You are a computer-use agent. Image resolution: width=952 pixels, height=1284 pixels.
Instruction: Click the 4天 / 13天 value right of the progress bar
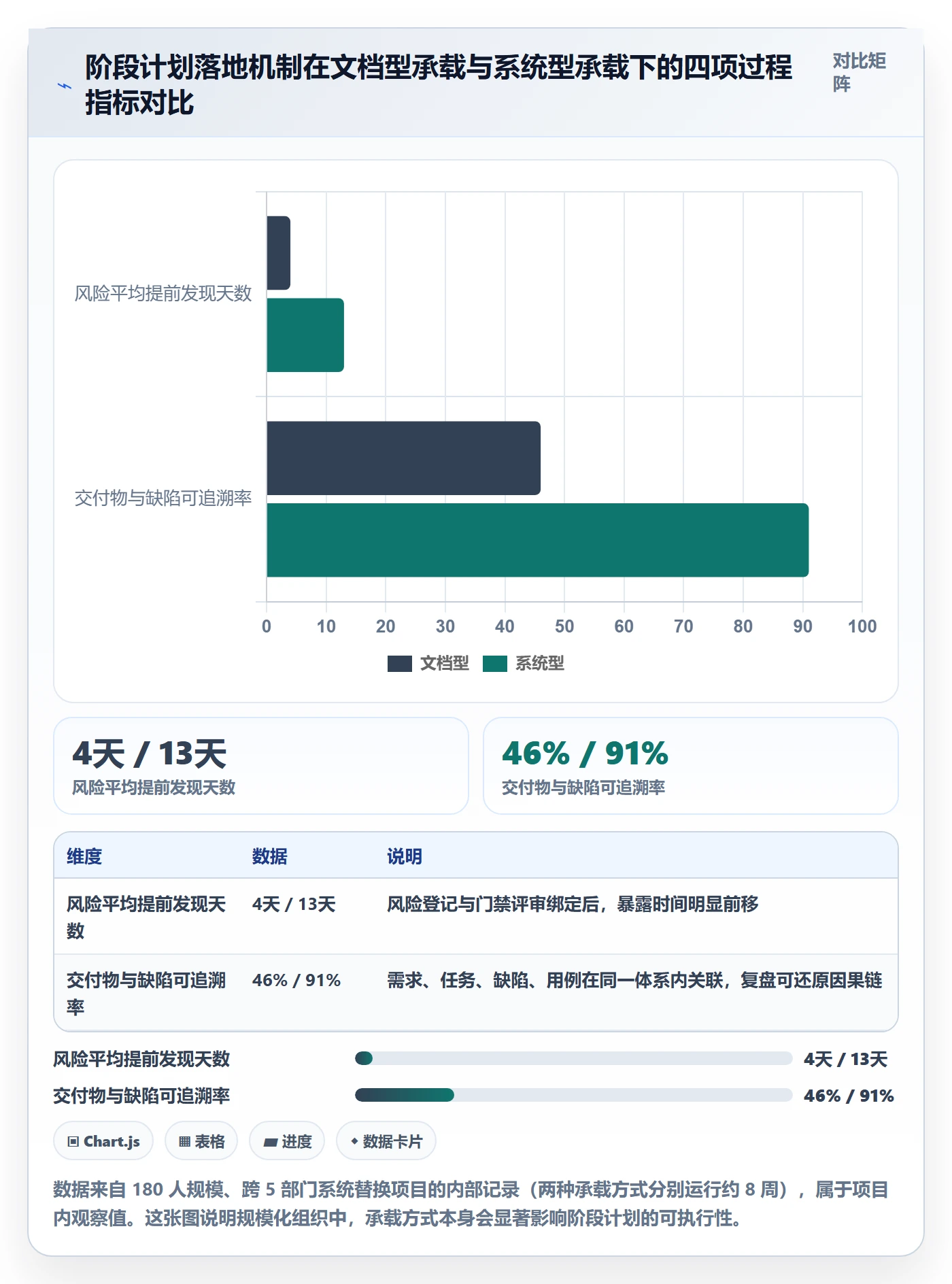point(845,1059)
